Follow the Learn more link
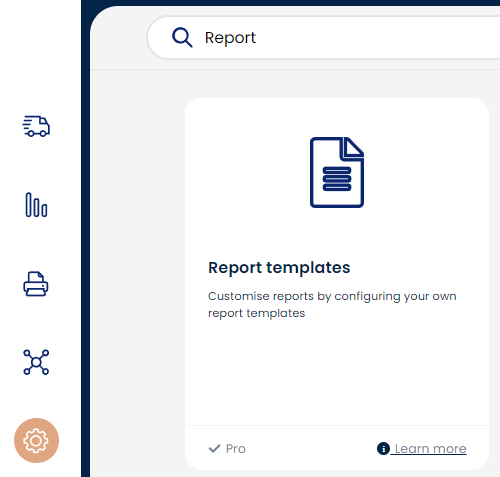 (x=430, y=449)
